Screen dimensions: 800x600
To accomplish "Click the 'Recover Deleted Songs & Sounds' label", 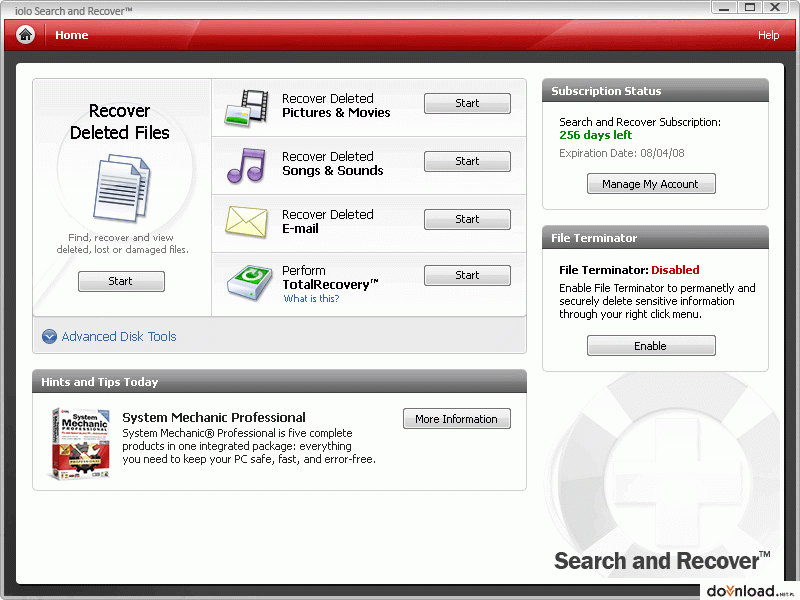I will (x=333, y=163).
